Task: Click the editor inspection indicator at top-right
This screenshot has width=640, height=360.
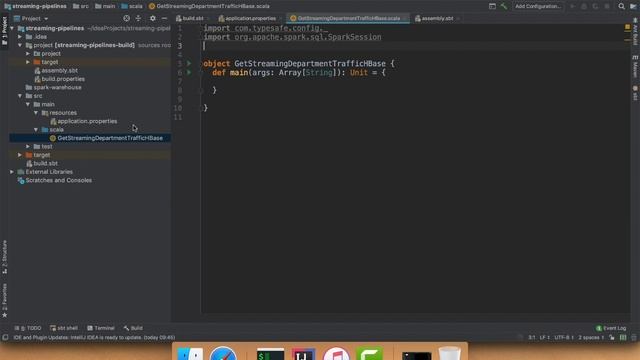Action: [627, 27]
